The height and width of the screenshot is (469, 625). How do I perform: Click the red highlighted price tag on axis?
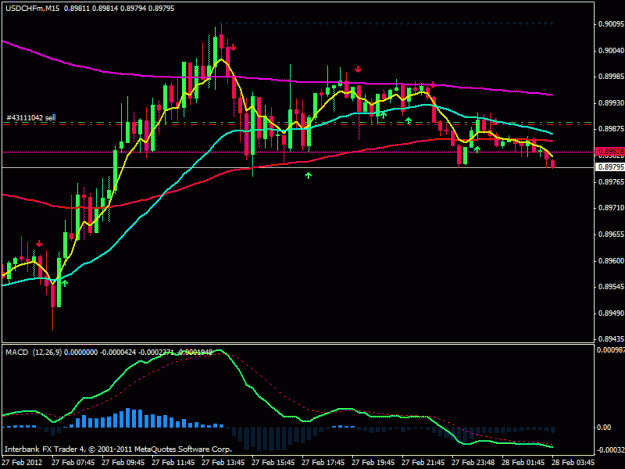coord(610,152)
